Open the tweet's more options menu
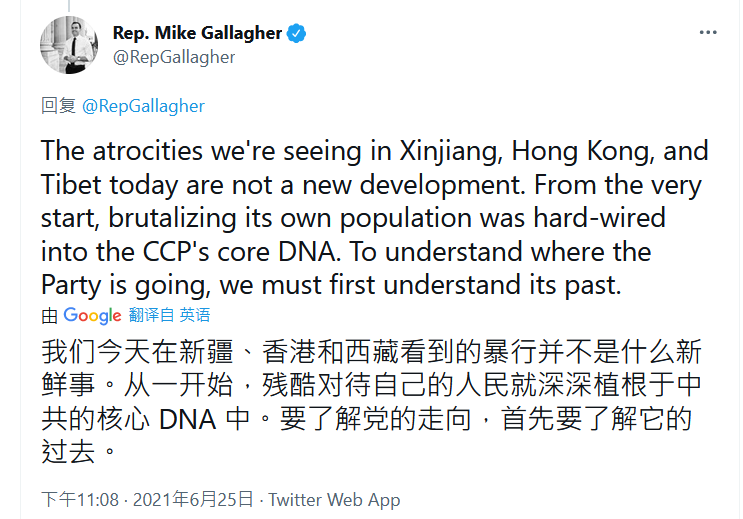This screenshot has height=519, width=743. 707,32
